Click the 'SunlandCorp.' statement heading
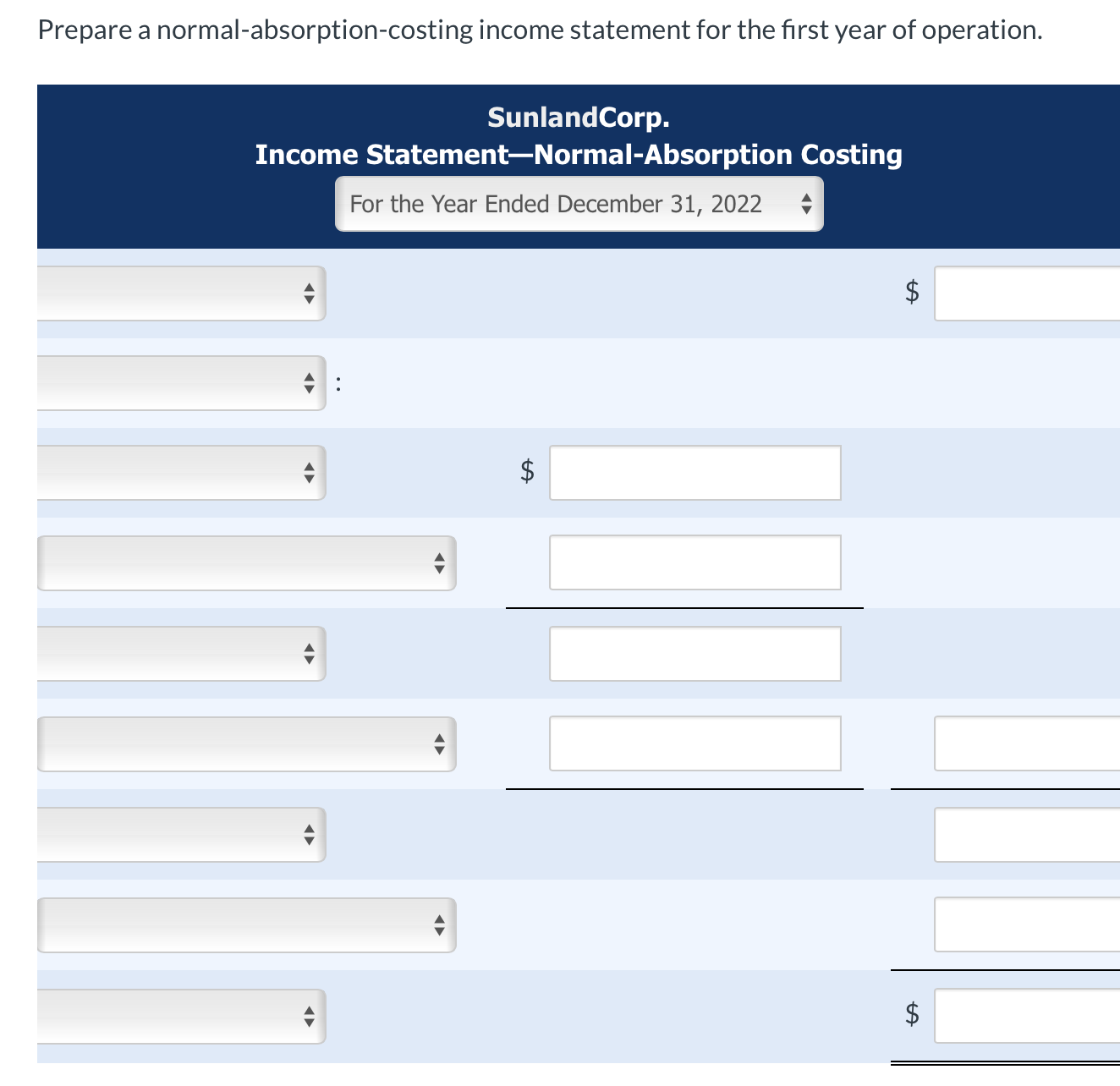1120x1086 pixels. (579, 117)
